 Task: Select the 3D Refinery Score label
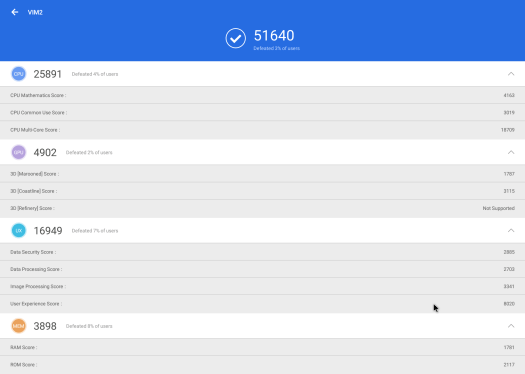point(32,208)
